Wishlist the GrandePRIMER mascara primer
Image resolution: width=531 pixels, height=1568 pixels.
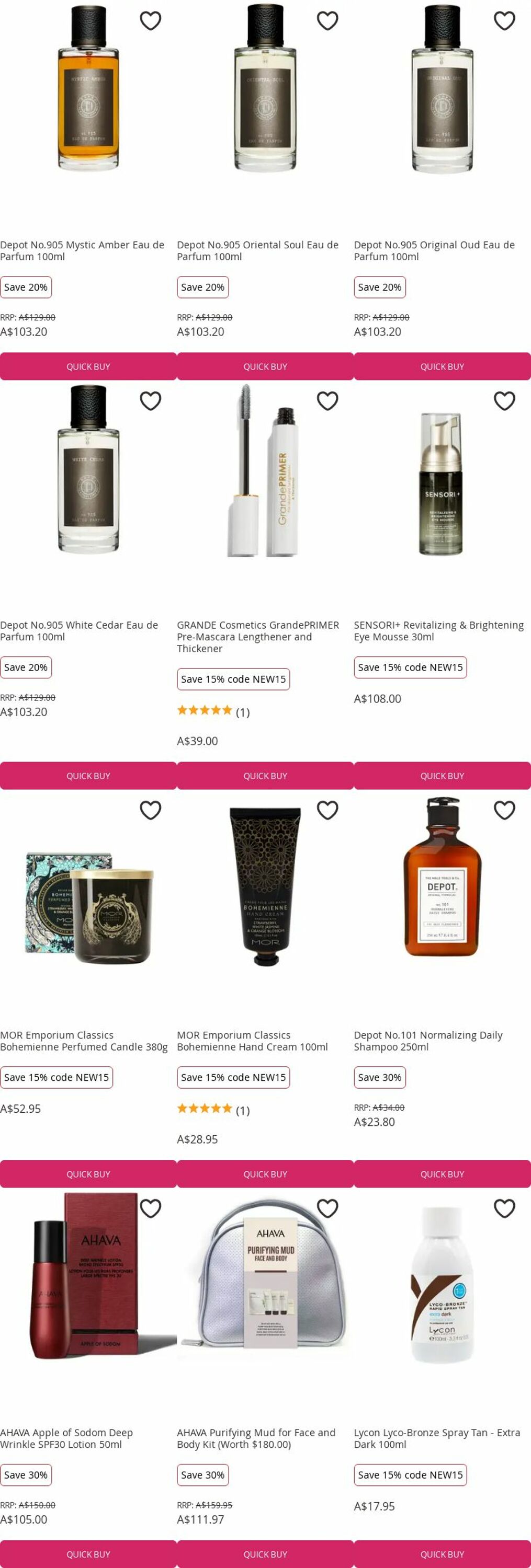coord(327,400)
